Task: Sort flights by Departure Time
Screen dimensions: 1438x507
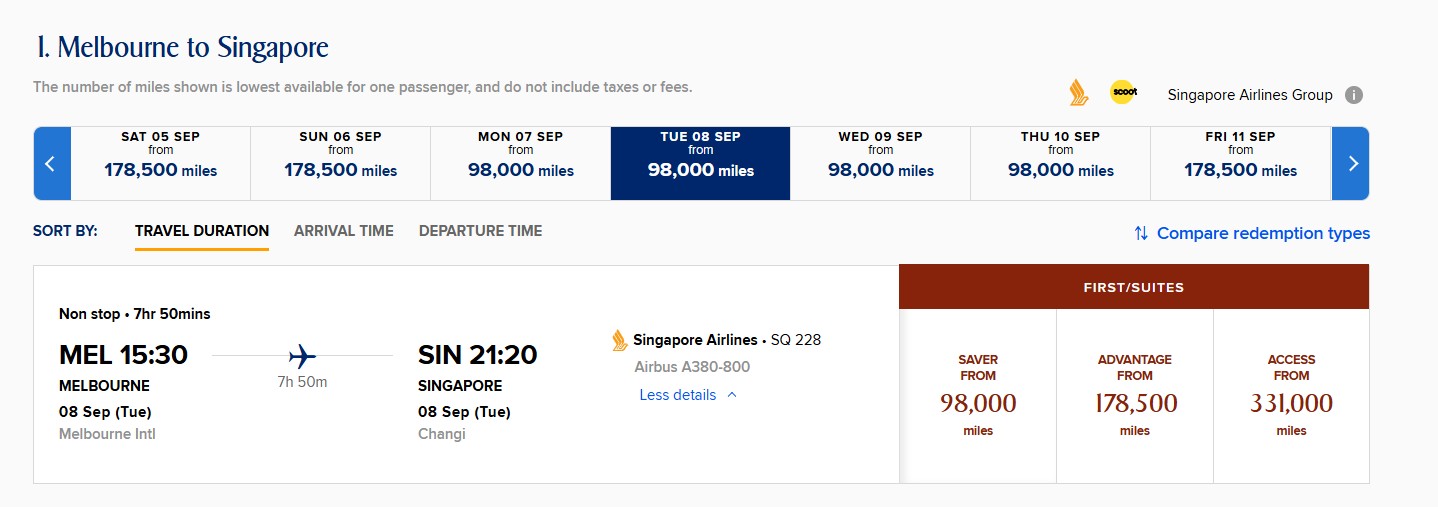Action: pos(480,231)
